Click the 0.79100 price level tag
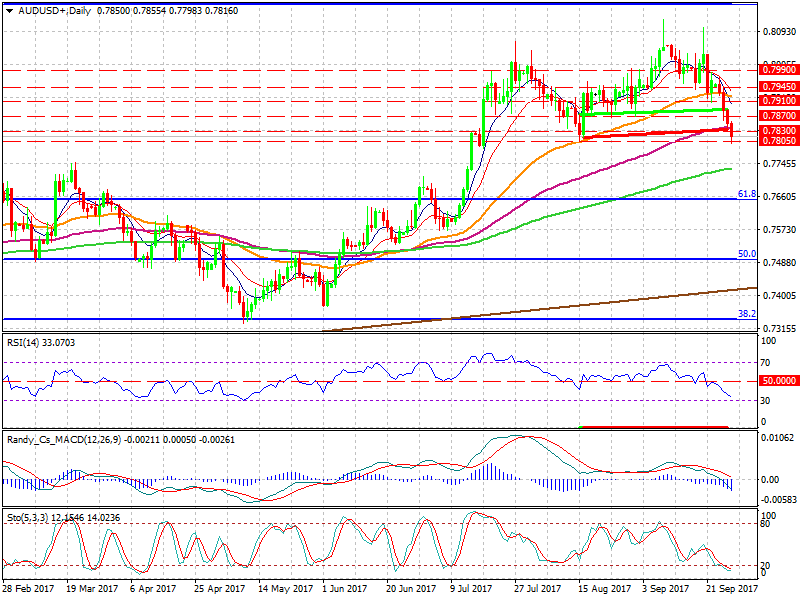800x600 pixels. tap(778, 101)
